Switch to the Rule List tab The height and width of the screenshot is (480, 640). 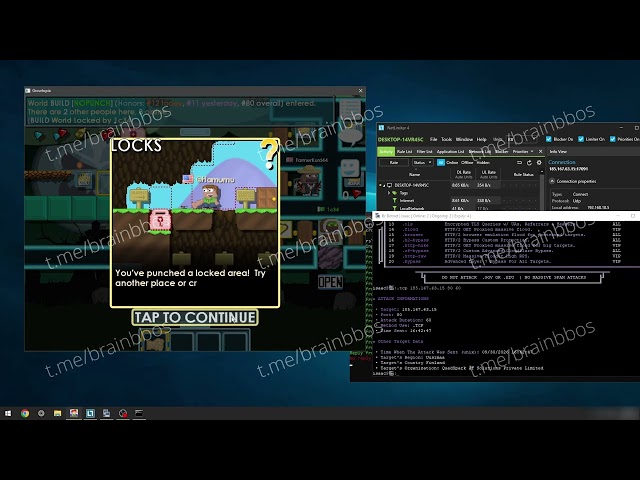click(x=404, y=151)
